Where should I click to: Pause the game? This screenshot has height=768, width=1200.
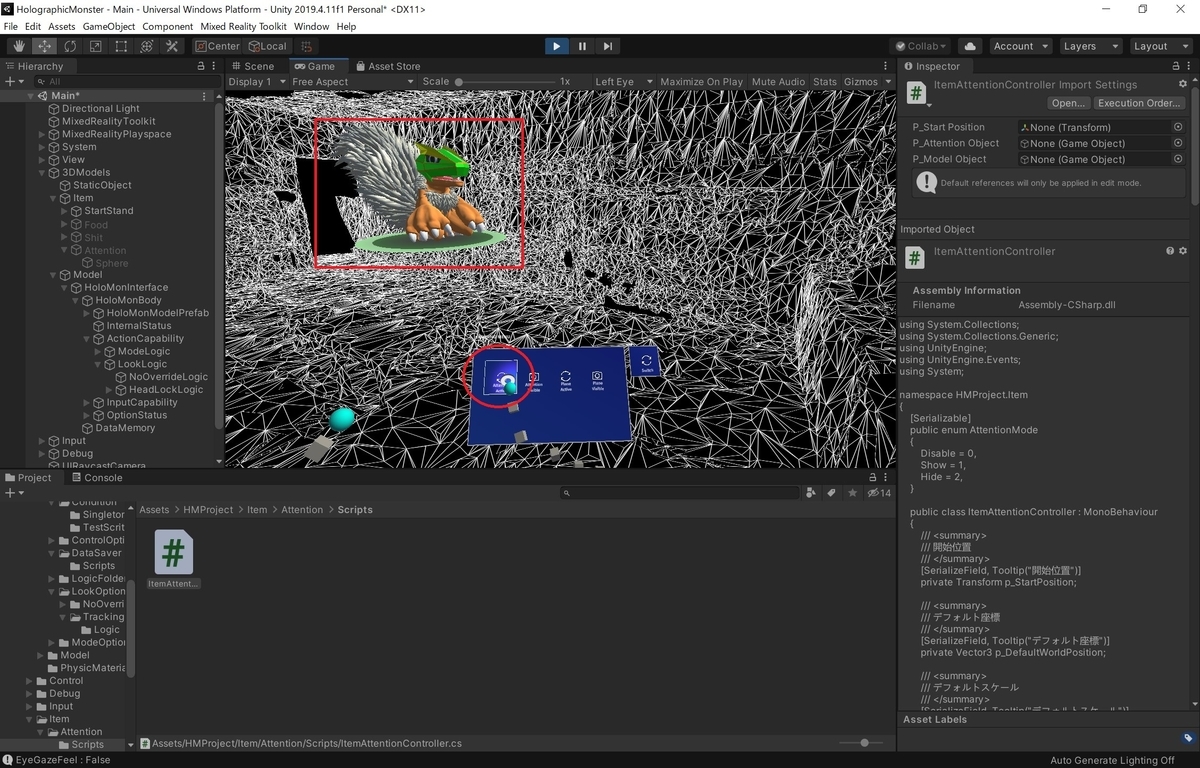click(582, 46)
